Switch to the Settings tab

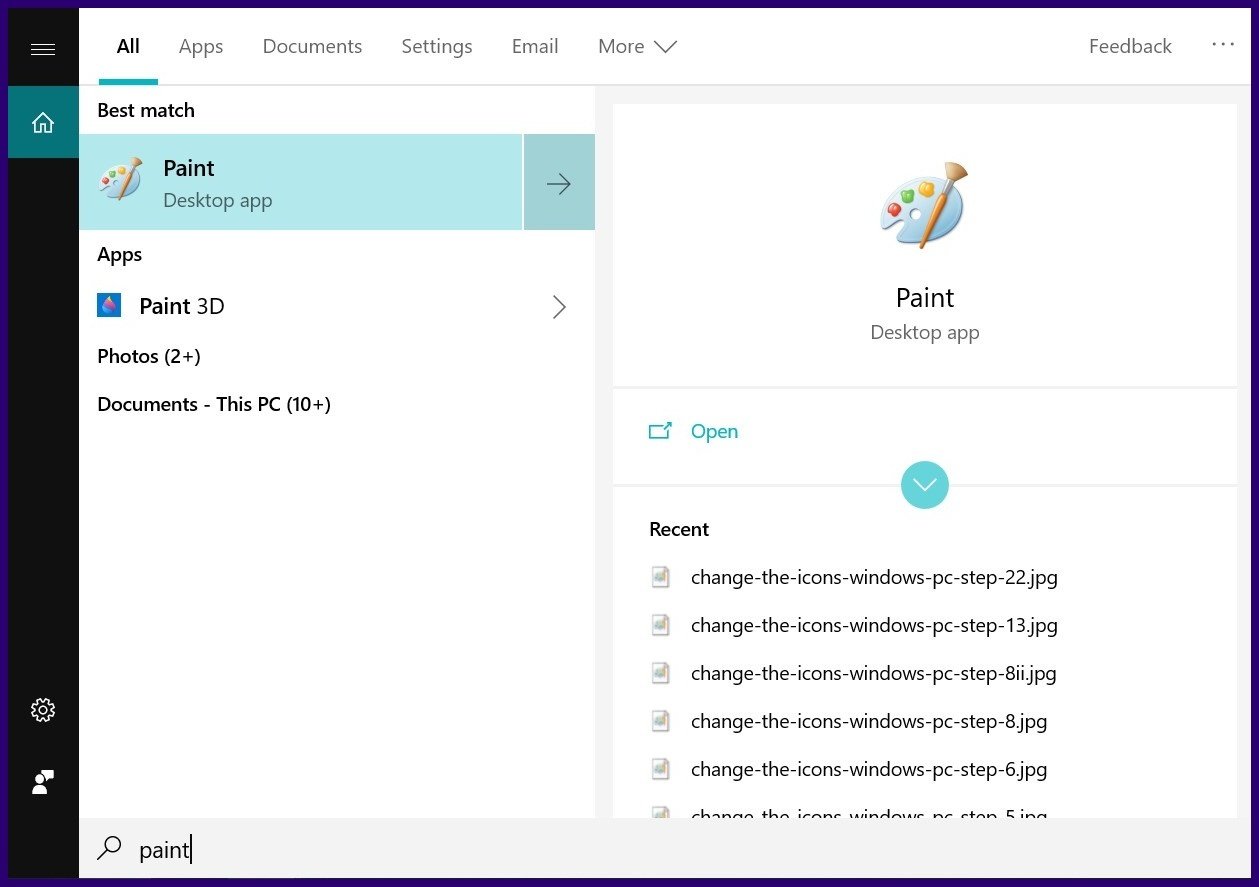point(437,46)
